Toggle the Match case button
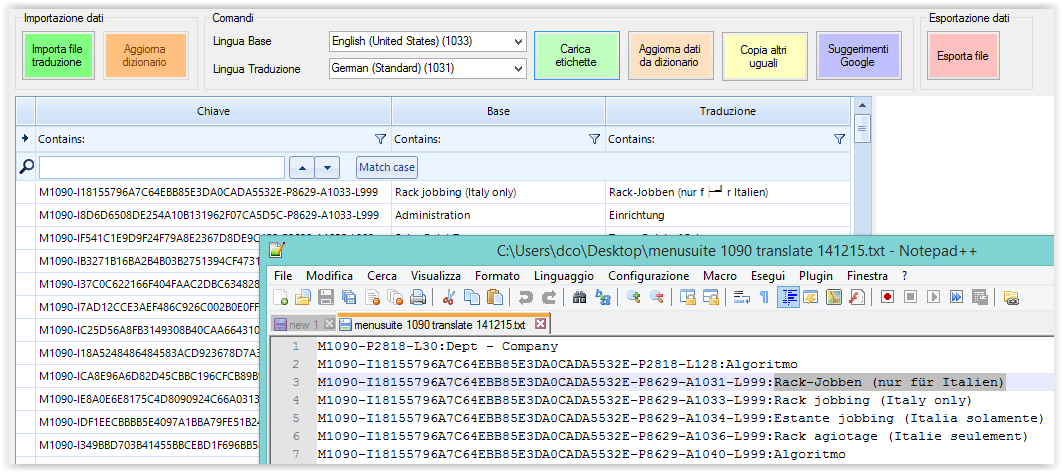Image resolution: width=1062 pixels, height=472 pixels. point(386,167)
